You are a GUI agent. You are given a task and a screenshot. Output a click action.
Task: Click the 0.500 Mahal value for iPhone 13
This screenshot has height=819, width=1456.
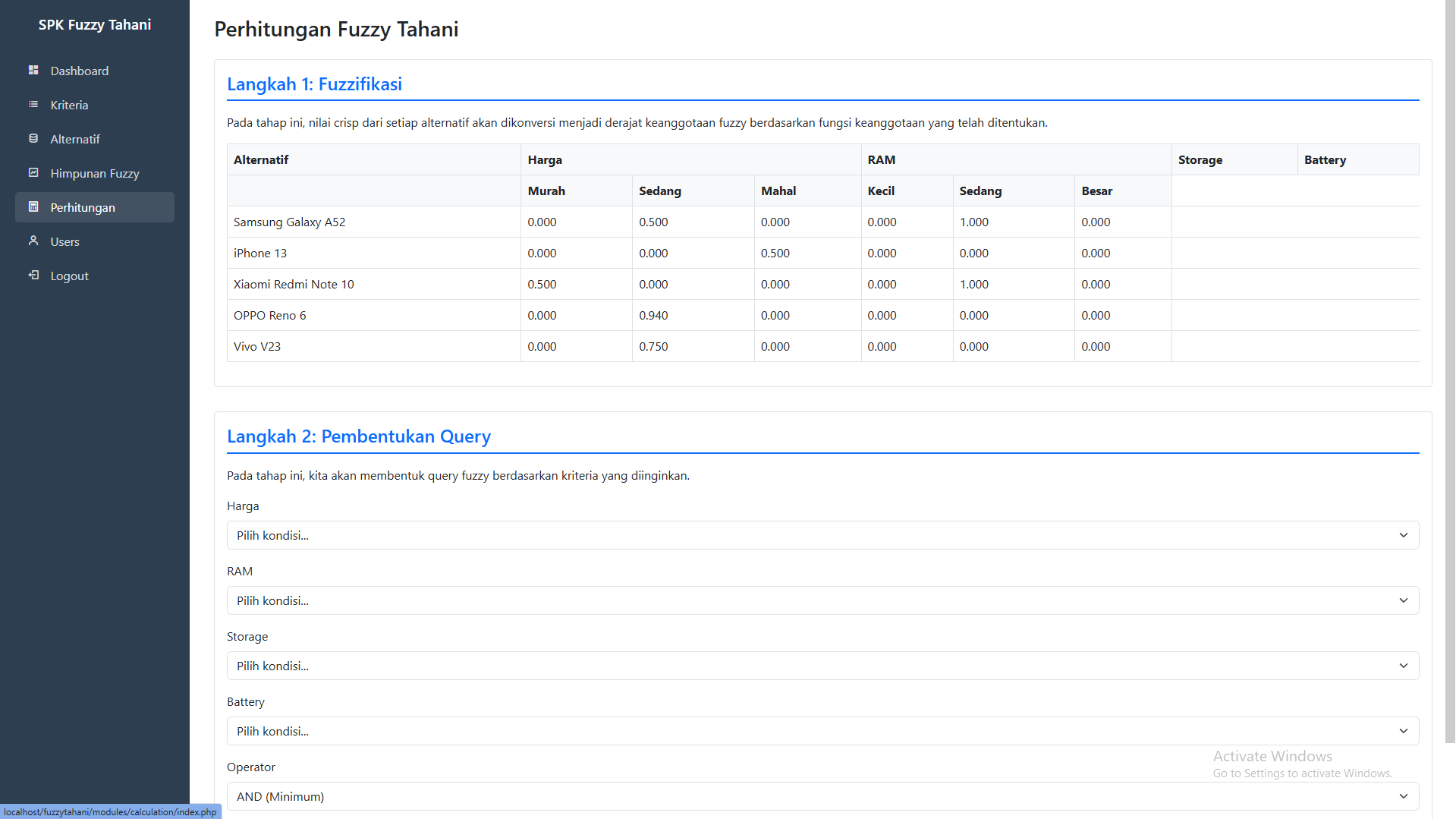pyautogui.click(x=775, y=253)
